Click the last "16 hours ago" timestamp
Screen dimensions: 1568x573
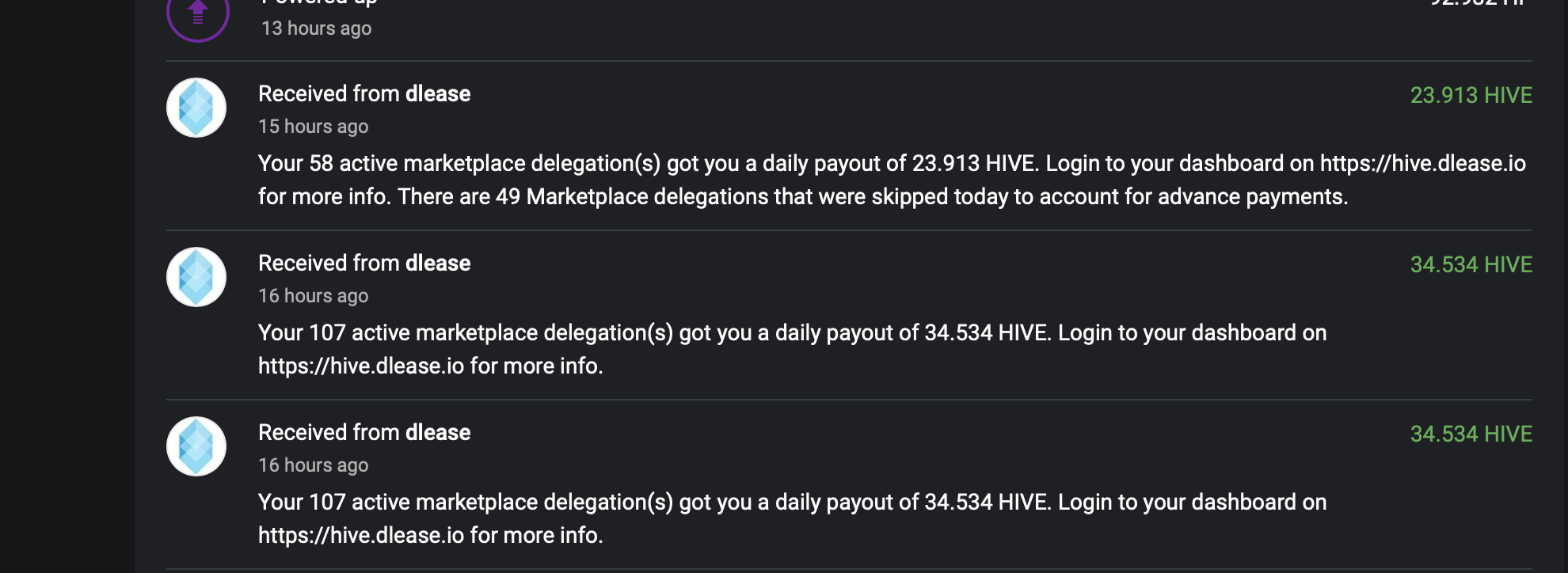coord(313,465)
